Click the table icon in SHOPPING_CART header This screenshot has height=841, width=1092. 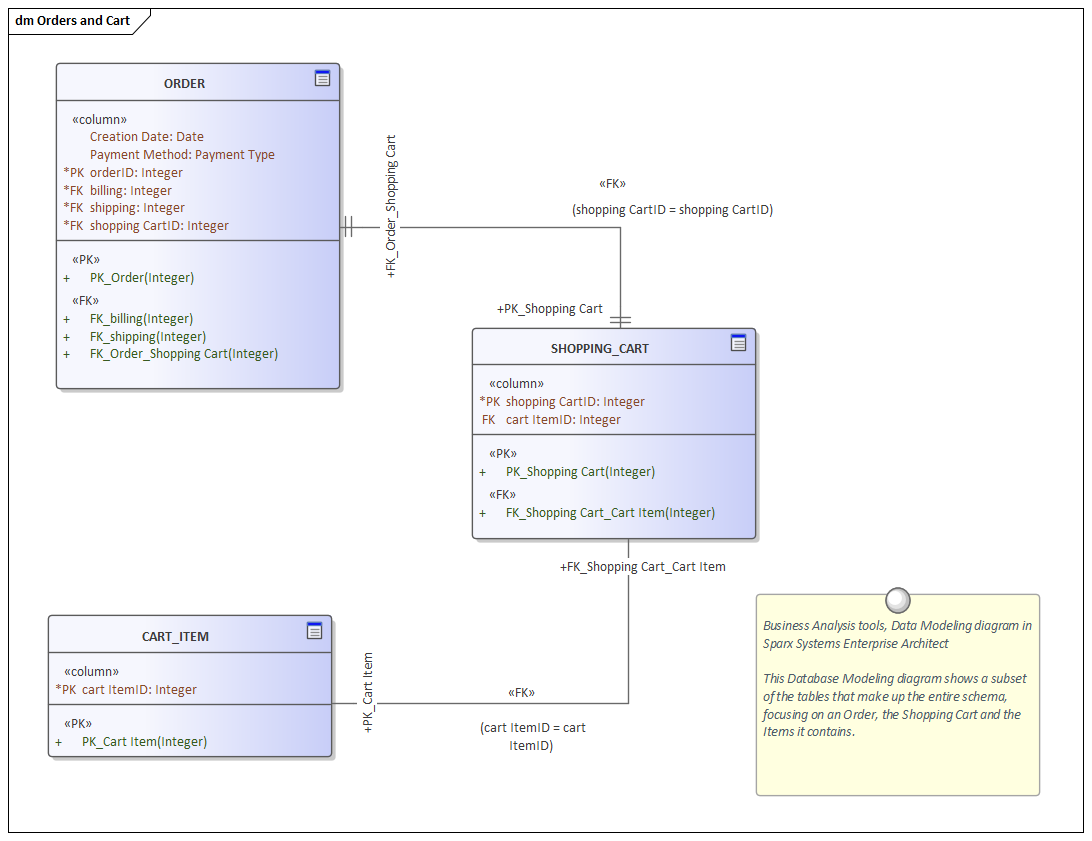click(x=739, y=343)
